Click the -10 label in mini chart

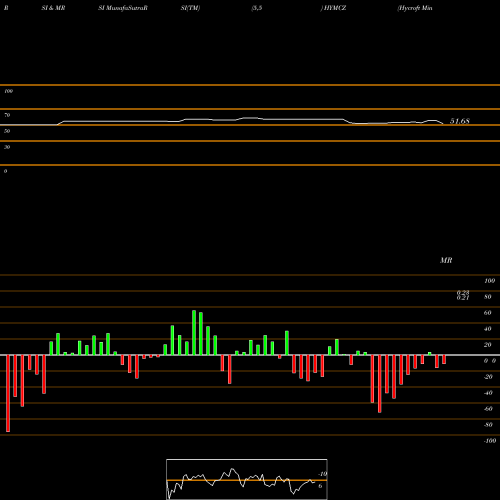point(323,474)
